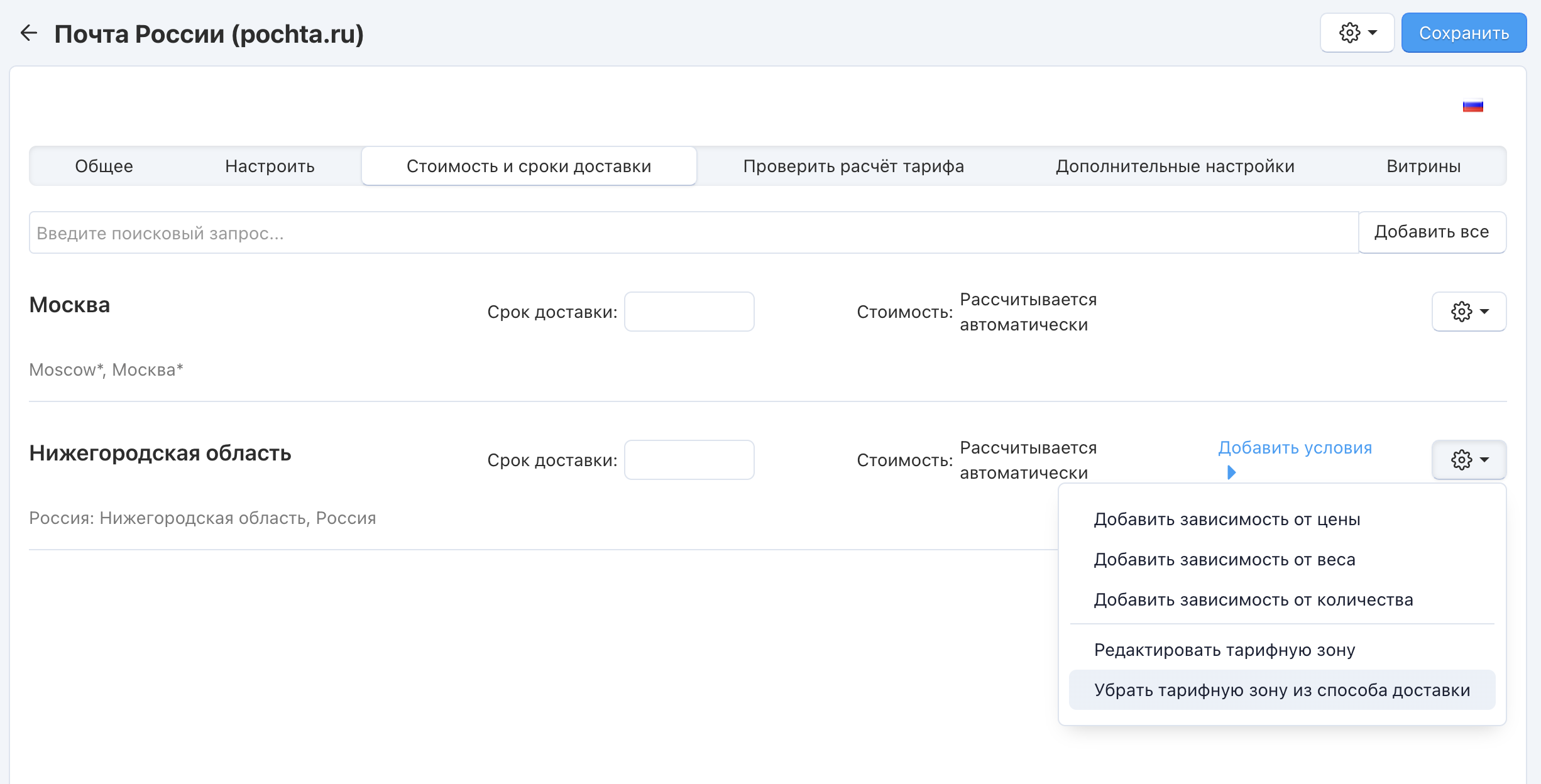This screenshot has height=784, width=1541.
Task: Switch to the Витрины tab
Action: pyautogui.click(x=1423, y=166)
